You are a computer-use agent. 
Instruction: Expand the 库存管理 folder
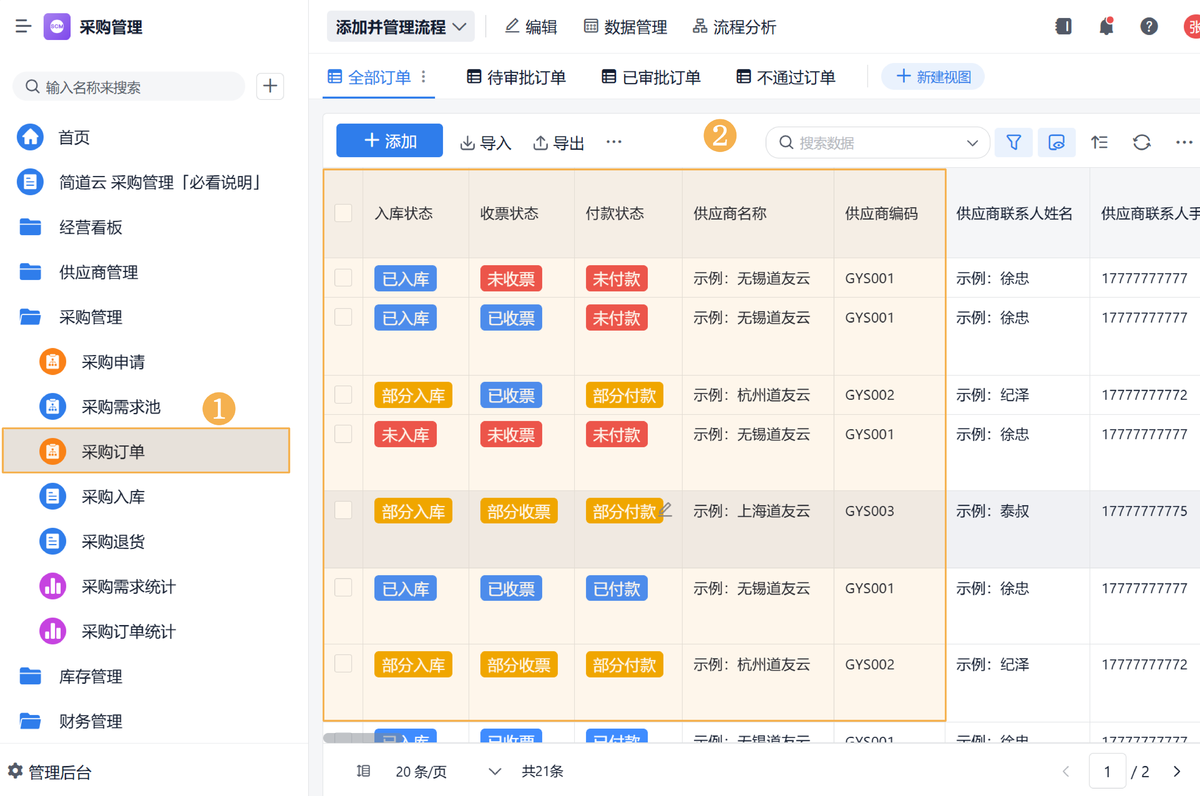[90, 677]
